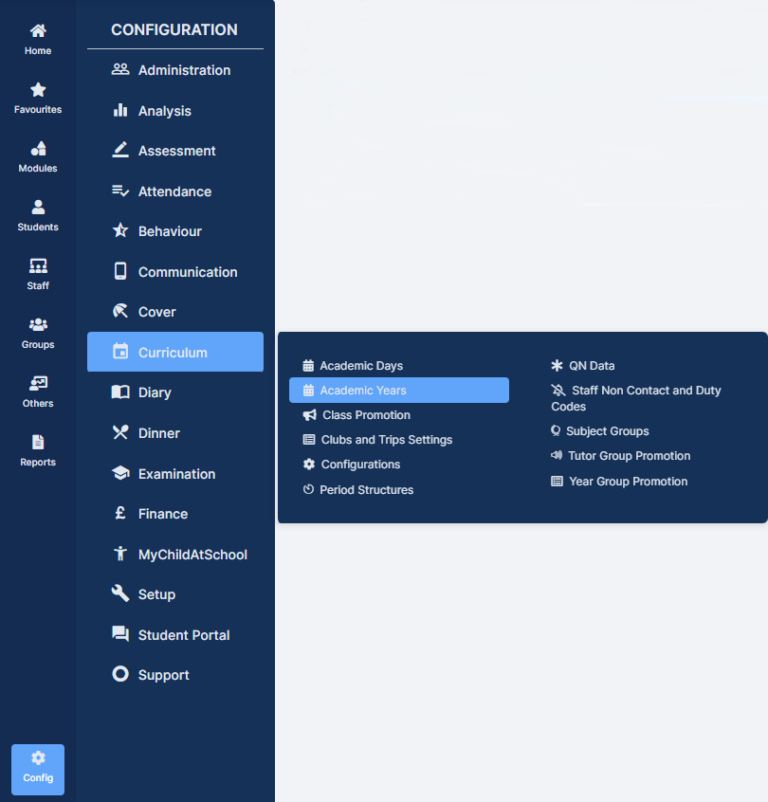Open the Staff section
This screenshot has height=802, width=768.
pyautogui.click(x=38, y=275)
